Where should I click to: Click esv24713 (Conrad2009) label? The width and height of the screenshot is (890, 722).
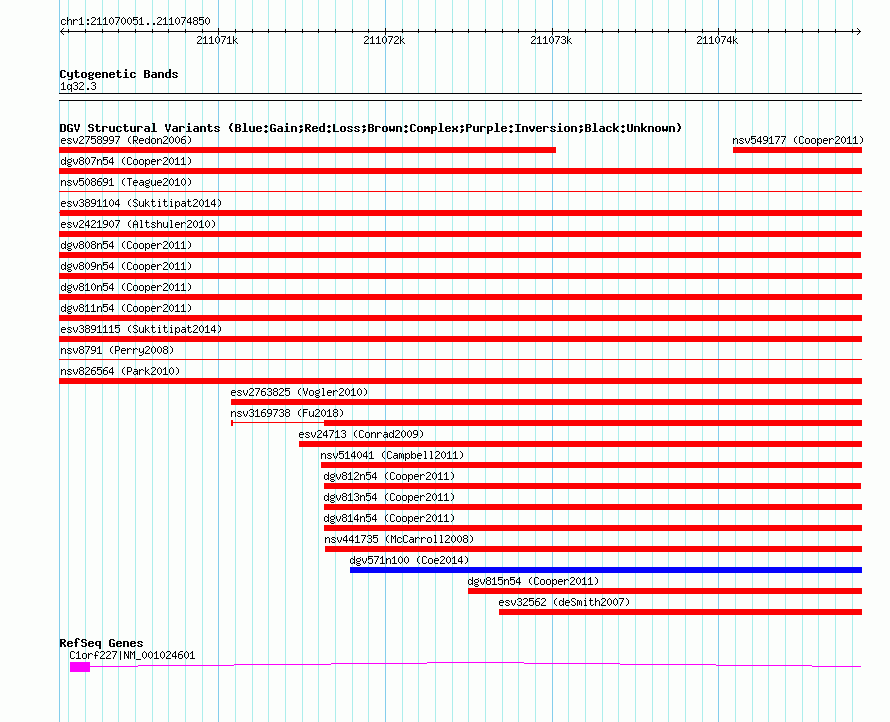click(x=361, y=434)
